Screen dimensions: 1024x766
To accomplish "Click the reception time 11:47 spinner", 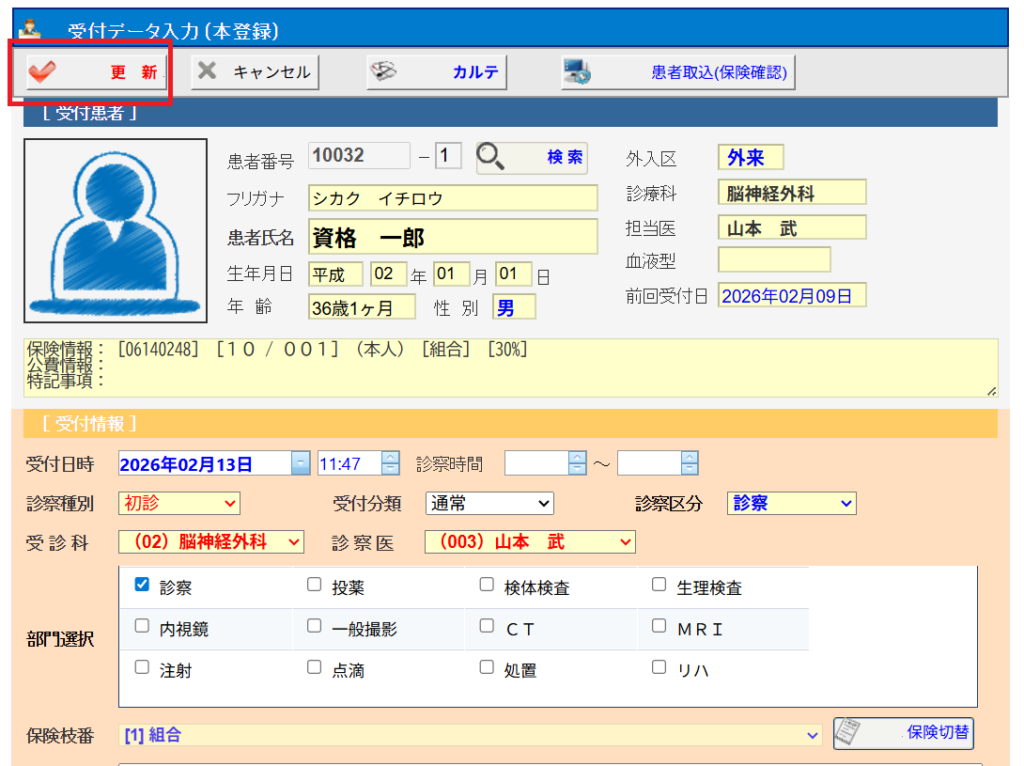I will (390, 464).
